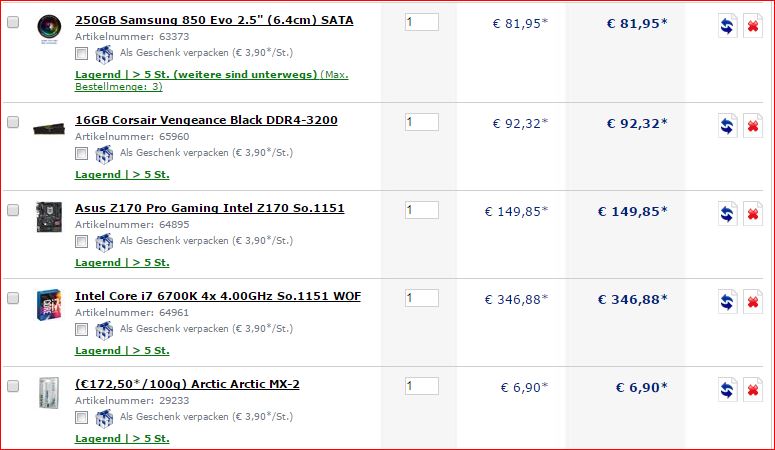This screenshot has width=775, height=450.
Task: Select the Samsung 850 Evo row checkbox
Action: pyautogui.click(x=13, y=22)
